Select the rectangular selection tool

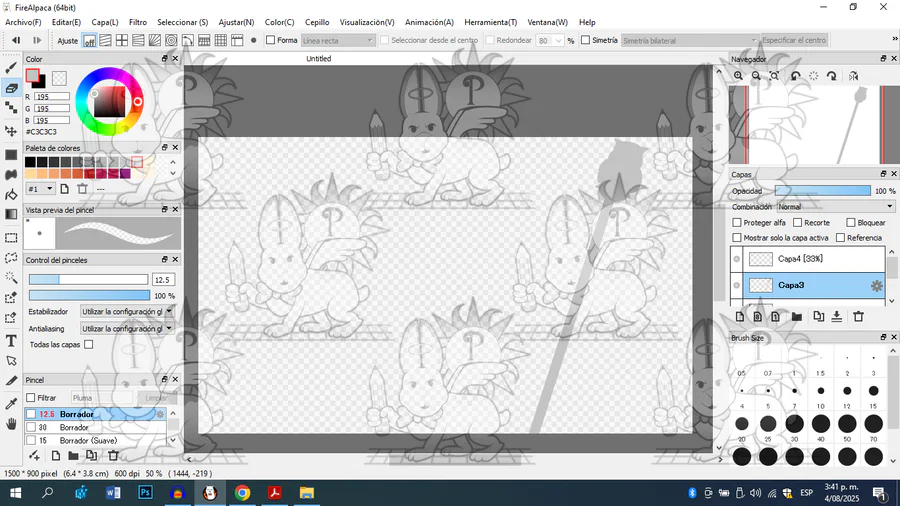pos(11,238)
